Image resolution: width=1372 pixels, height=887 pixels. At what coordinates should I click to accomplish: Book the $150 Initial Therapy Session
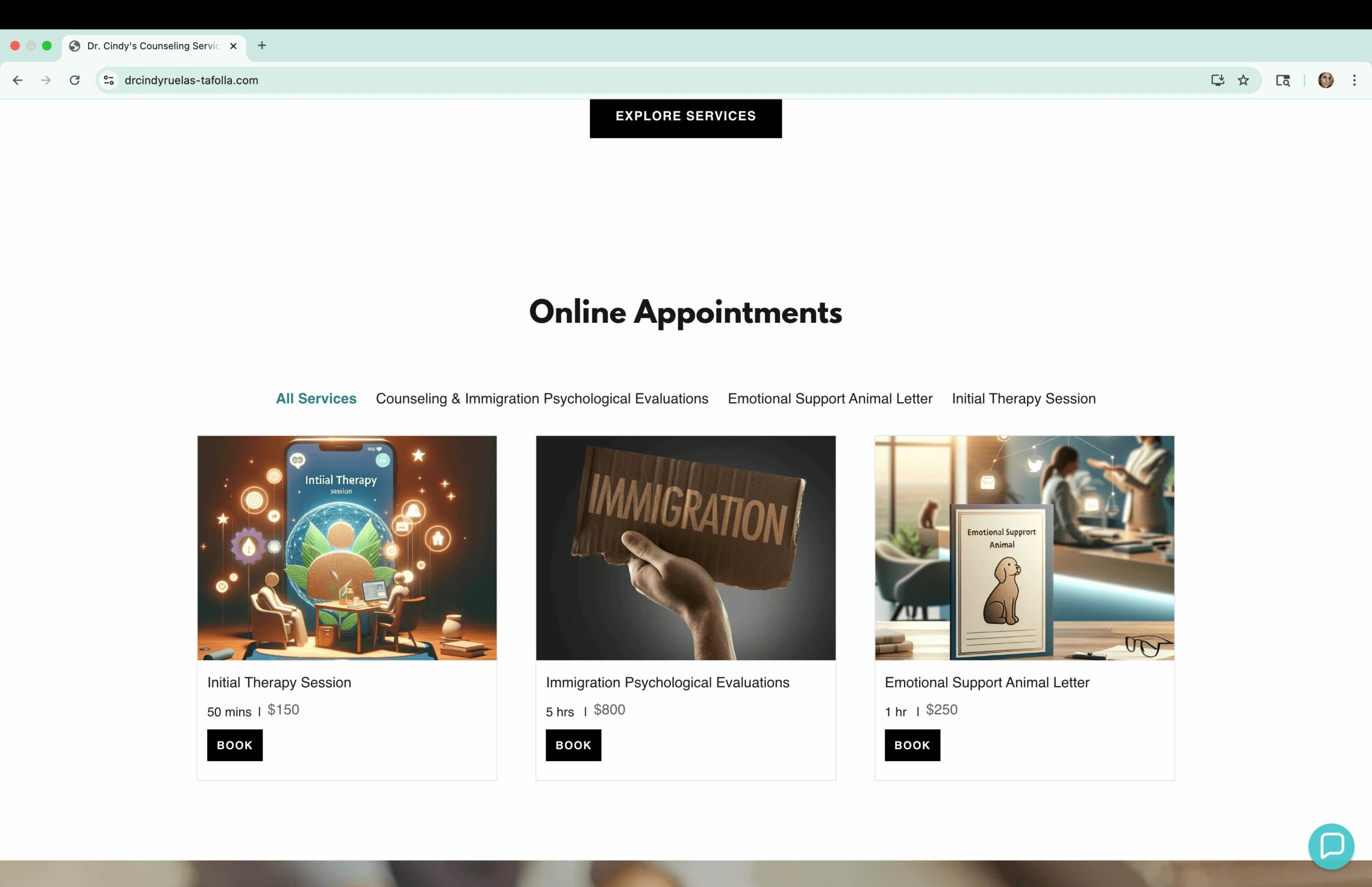coord(235,745)
